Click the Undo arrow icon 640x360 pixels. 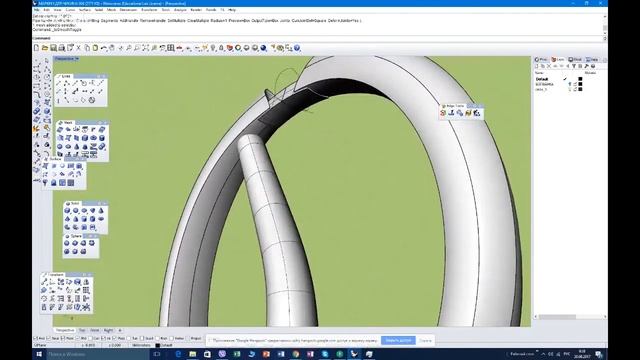click(104, 48)
